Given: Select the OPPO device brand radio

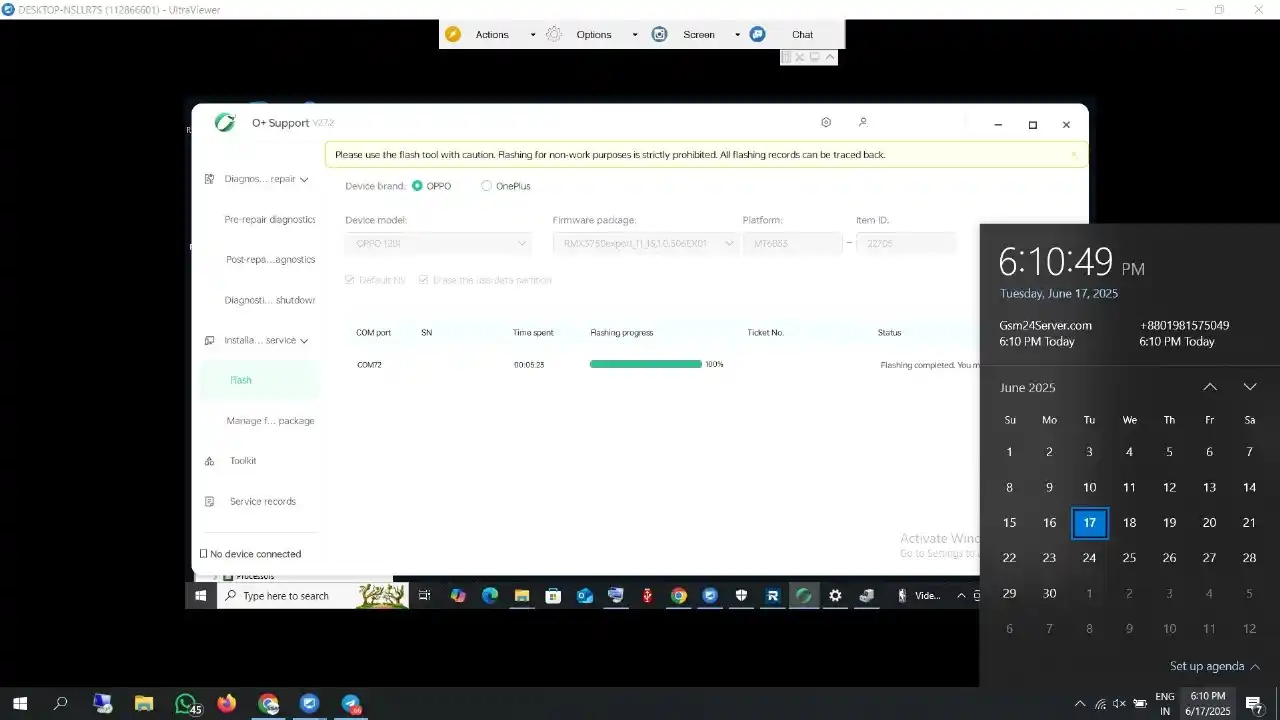Looking at the screenshot, I should point(417,186).
